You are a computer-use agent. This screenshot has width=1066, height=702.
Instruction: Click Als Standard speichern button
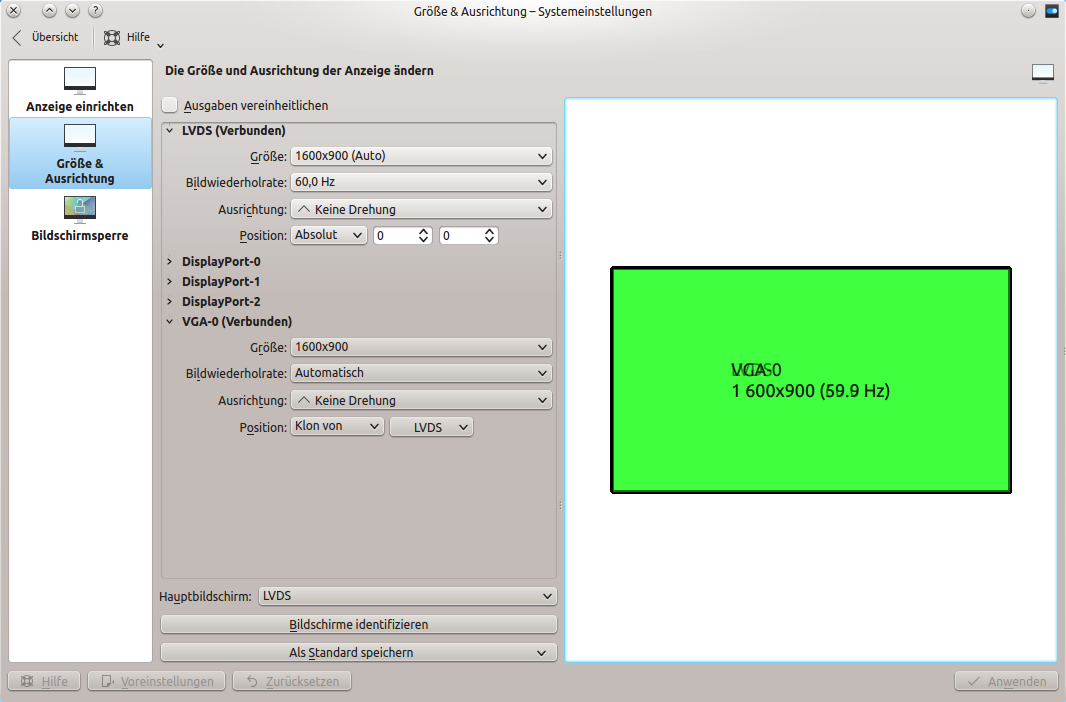[x=358, y=652]
